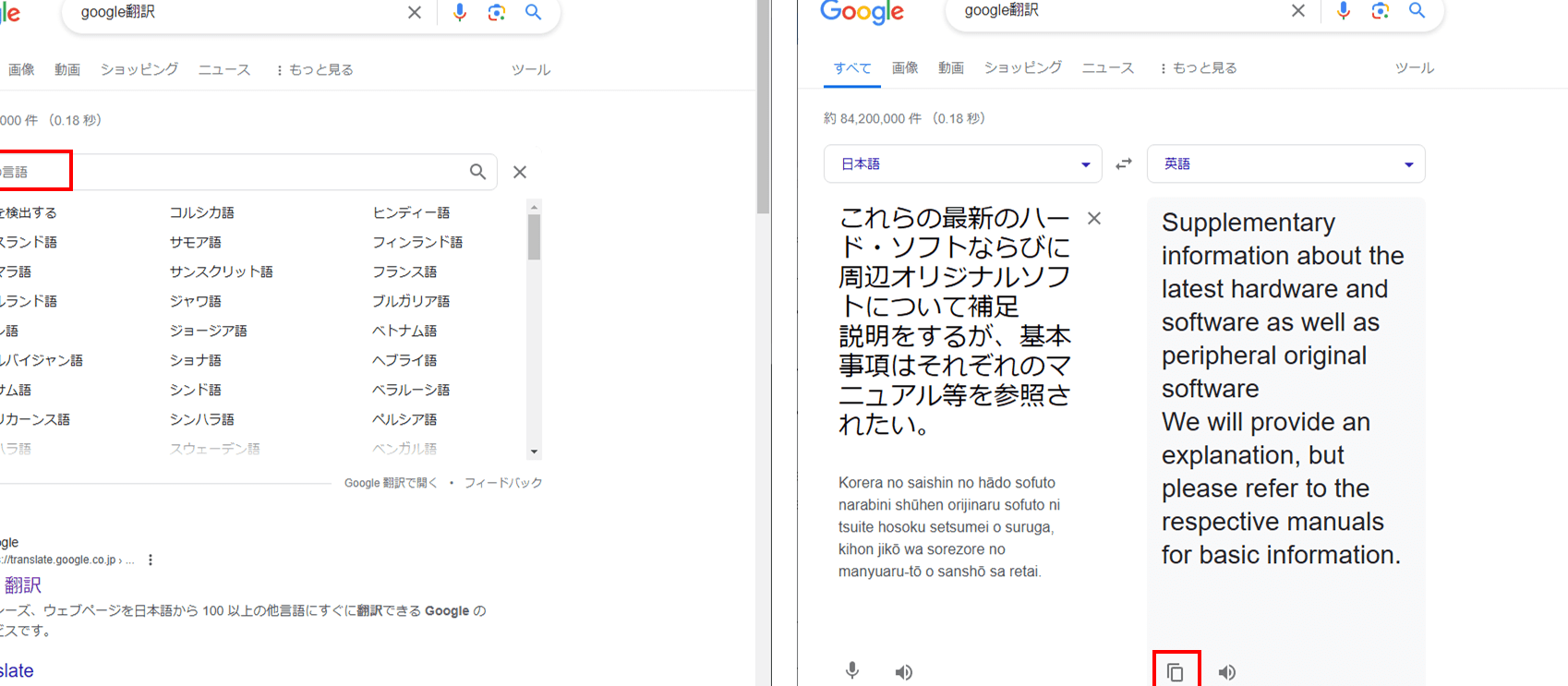Choose コルシカ語 from language list
This screenshot has width=1568, height=686.
point(202,212)
